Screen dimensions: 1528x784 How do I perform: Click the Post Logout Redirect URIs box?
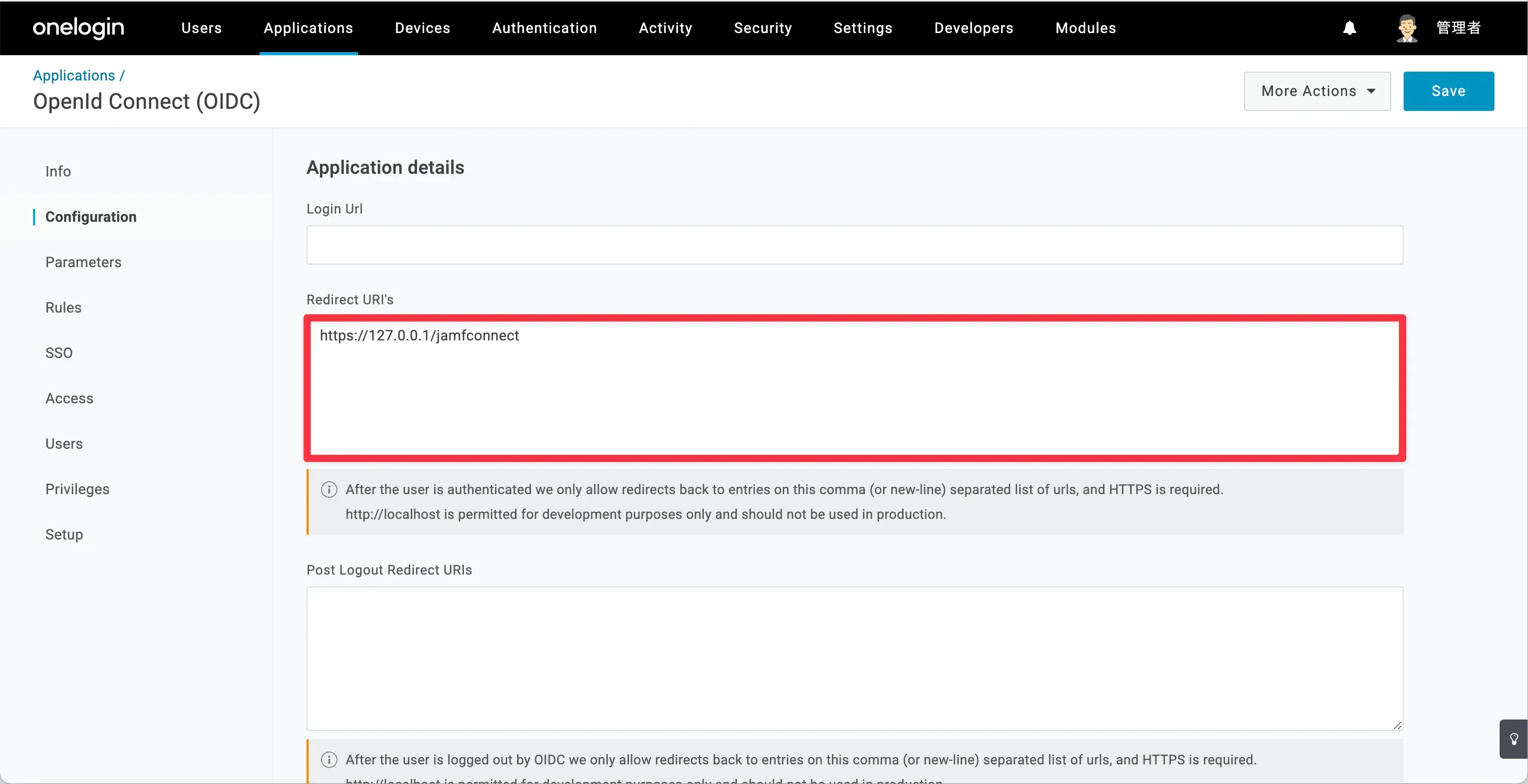click(854, 658)
